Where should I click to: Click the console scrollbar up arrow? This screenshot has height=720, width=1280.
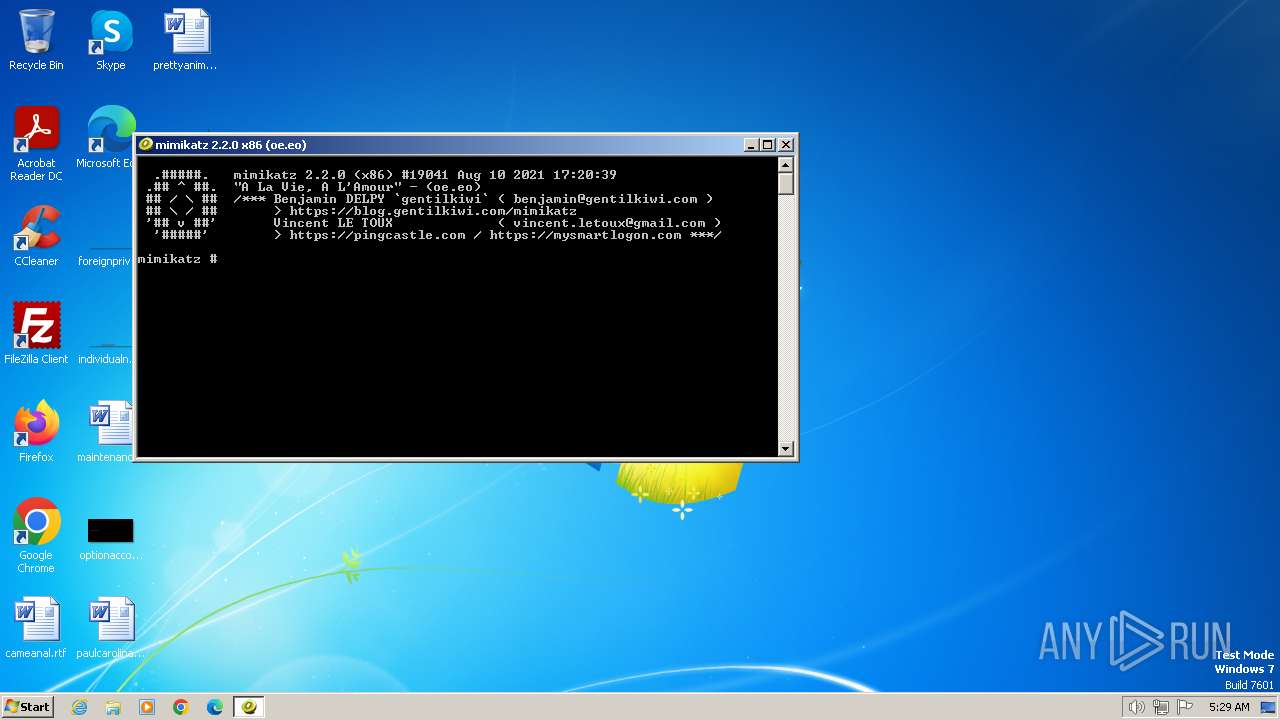(786, 165)
